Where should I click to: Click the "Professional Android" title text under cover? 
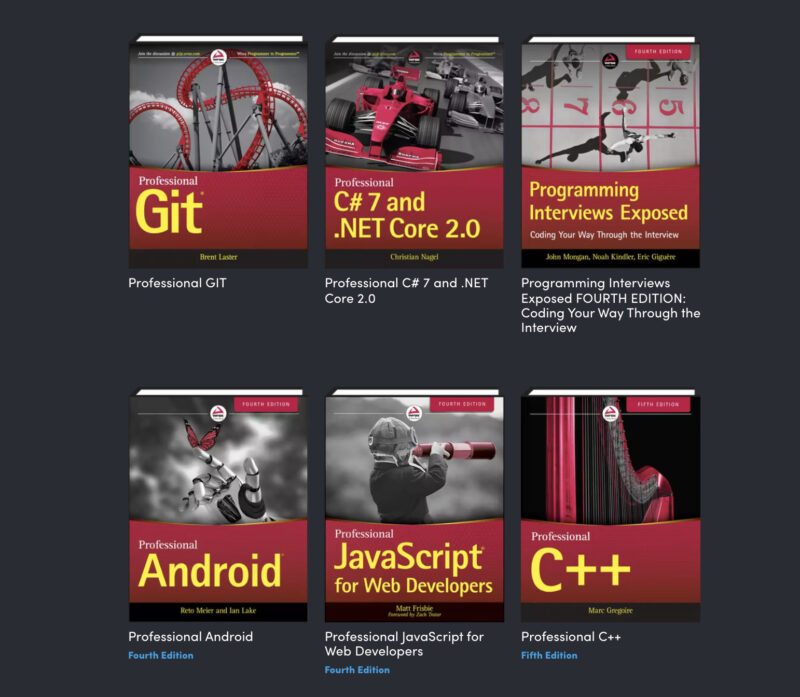point(190,636)
